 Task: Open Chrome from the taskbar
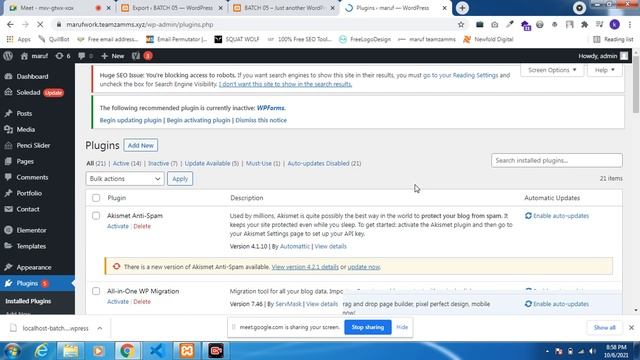[127, 351]
